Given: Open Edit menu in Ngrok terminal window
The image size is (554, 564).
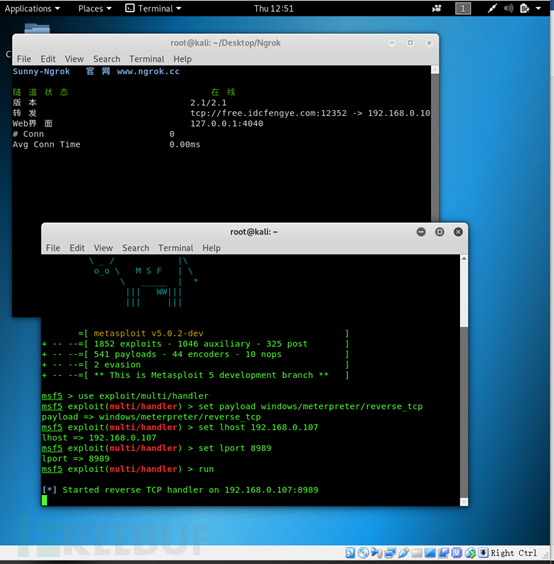Looking at the screenshot, I should pos(48,59).
